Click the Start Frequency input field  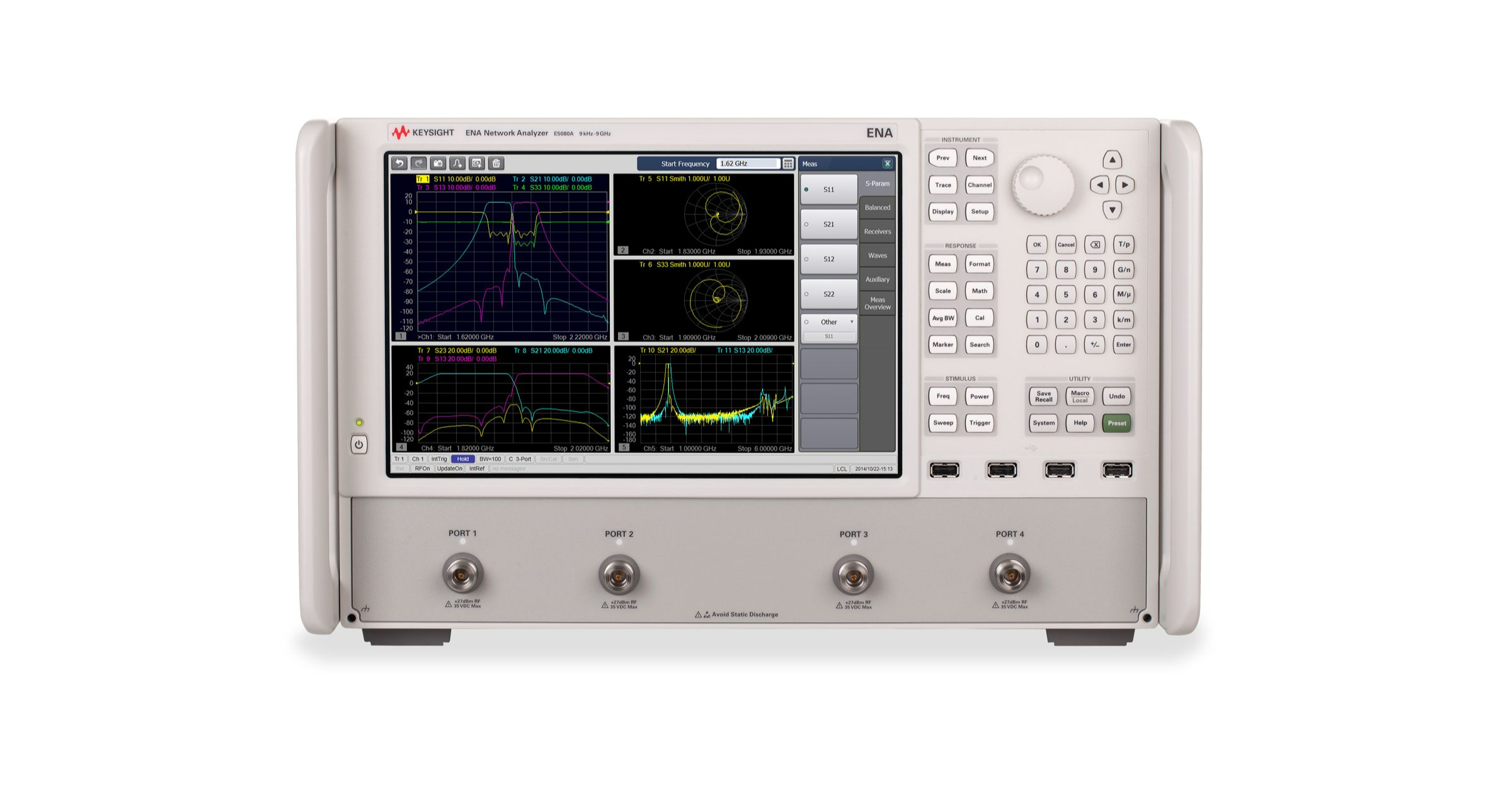(748, 164)
